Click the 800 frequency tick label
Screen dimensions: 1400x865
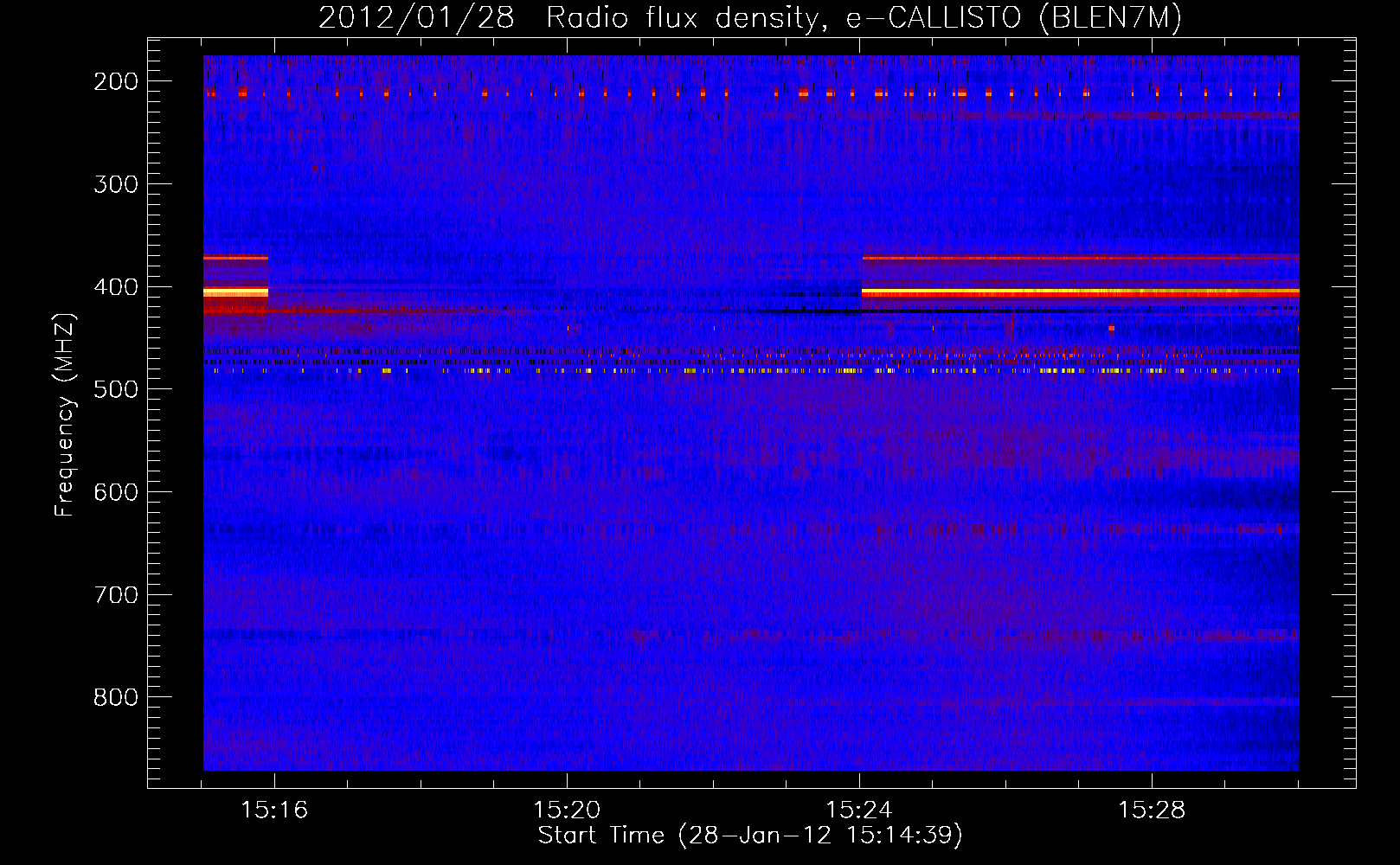point(116,697)
